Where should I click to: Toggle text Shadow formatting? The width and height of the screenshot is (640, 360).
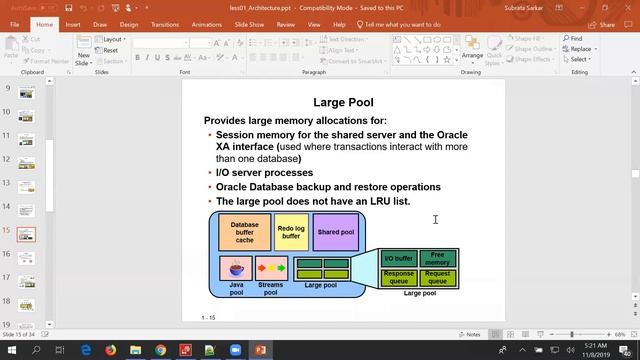(167, 58)
